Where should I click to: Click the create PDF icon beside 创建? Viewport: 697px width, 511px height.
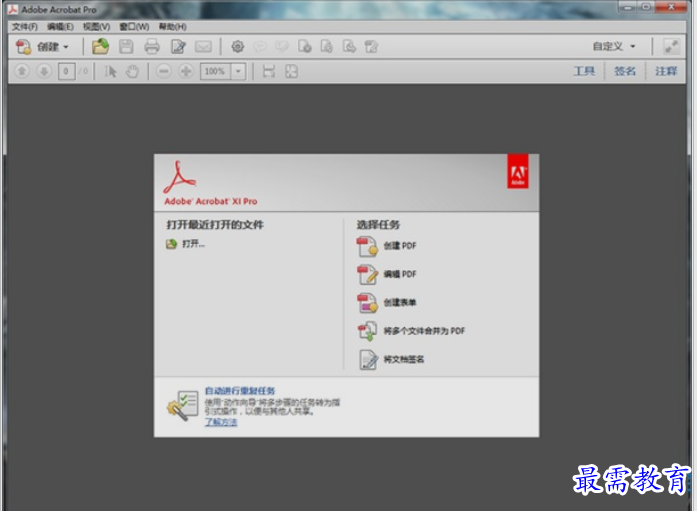(23, 46)
